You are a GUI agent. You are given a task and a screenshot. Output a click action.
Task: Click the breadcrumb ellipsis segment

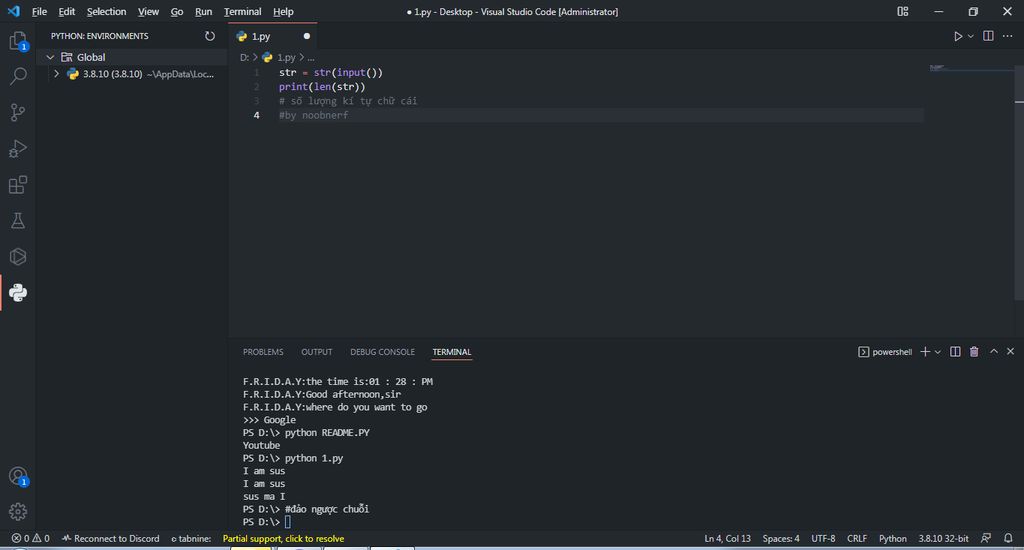tap(311, 57)
